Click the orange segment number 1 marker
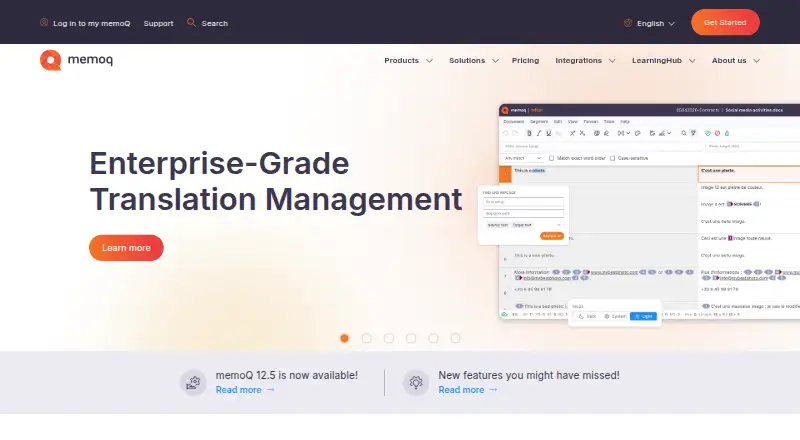Screen dimensions: 800x440 point(505,174)
